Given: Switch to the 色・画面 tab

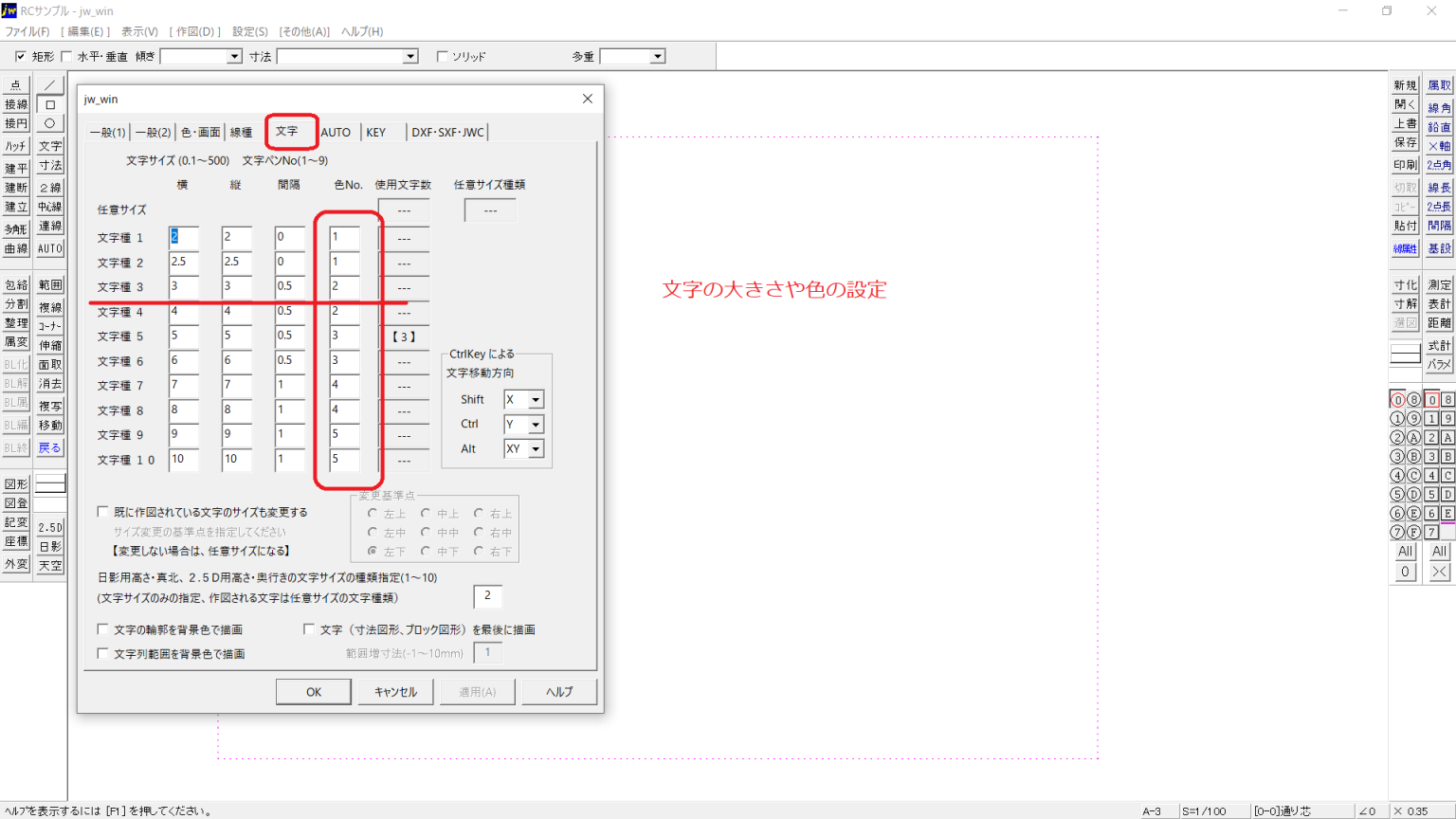Looking at the screenshot, I should point(200,133).
